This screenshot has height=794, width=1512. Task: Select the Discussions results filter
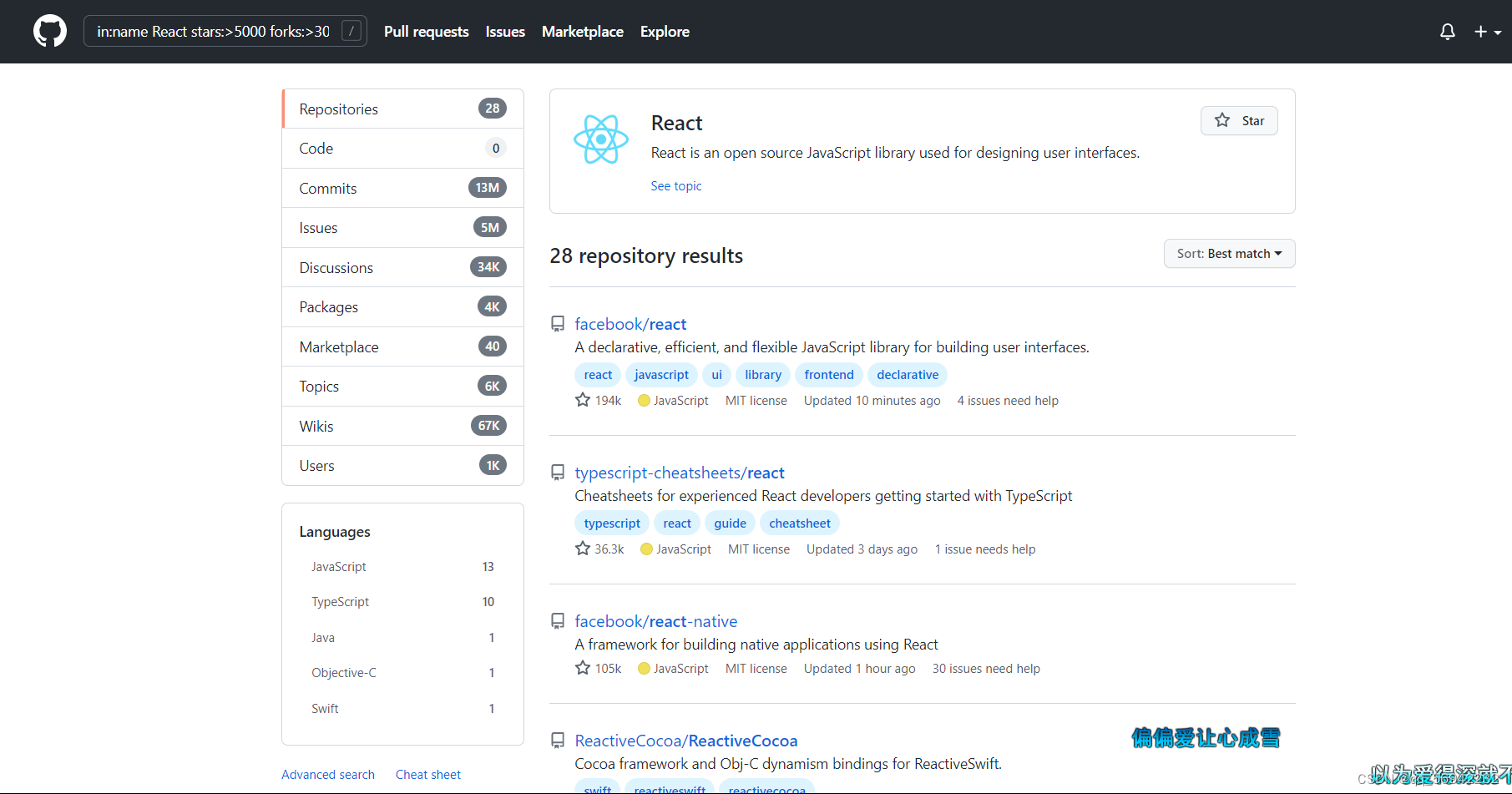403,267
